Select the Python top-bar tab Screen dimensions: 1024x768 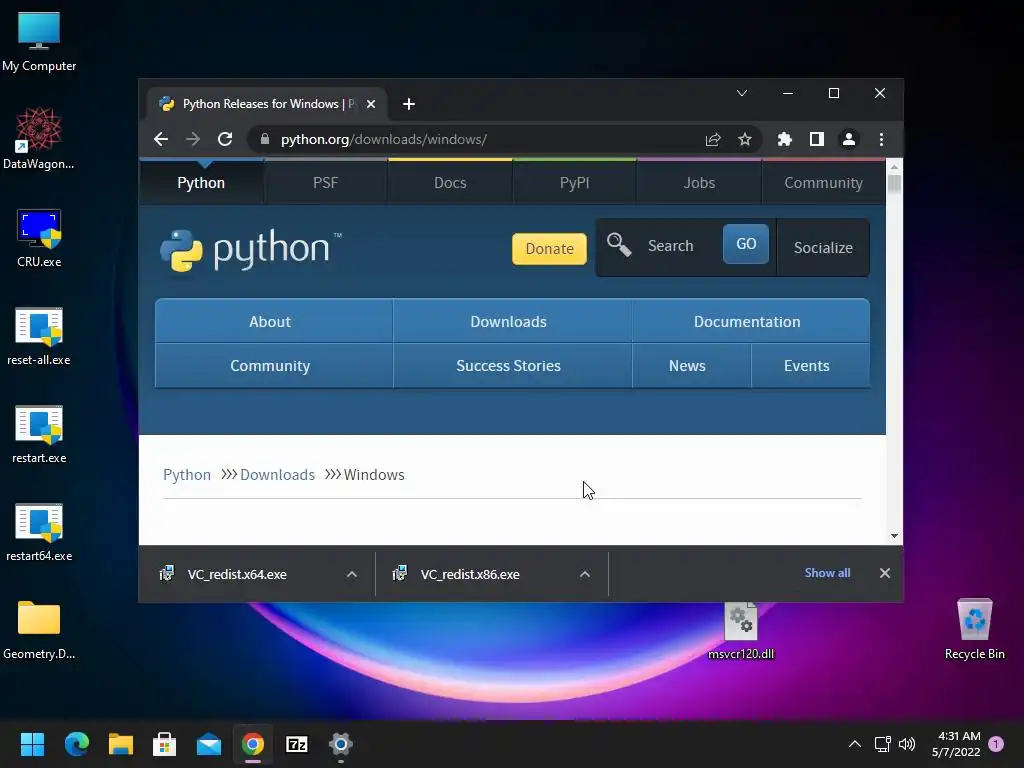[x=201, y=183]
